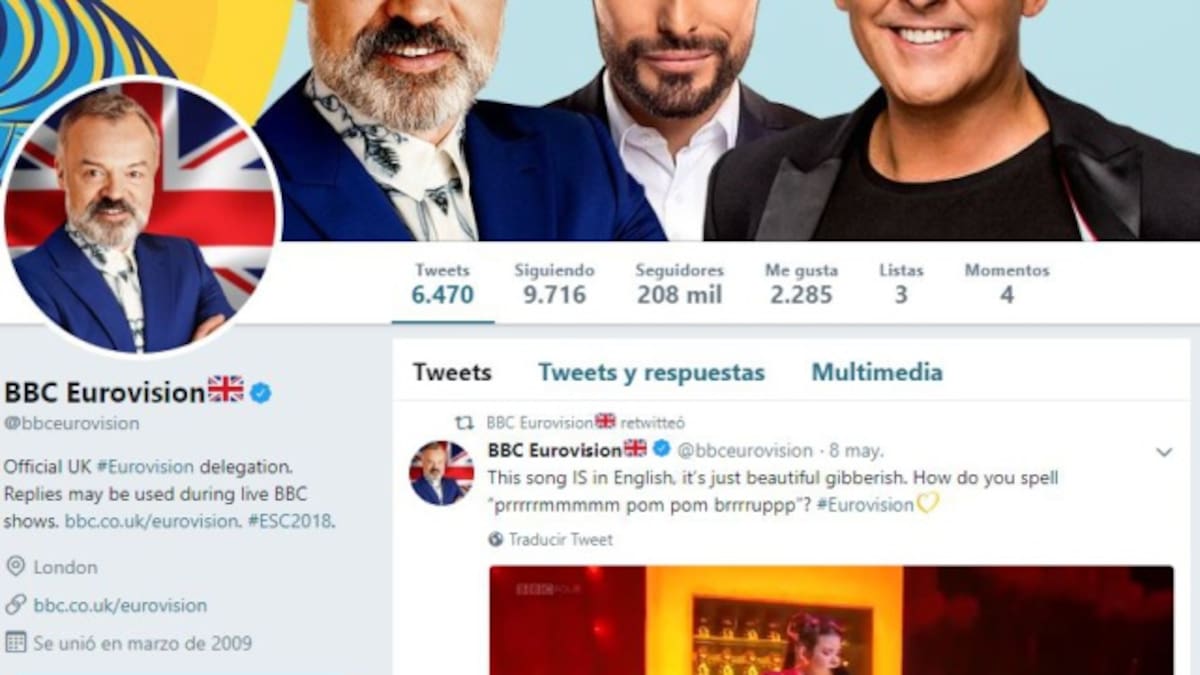Open the Siguiendo 9.716 list

(554, 284)
